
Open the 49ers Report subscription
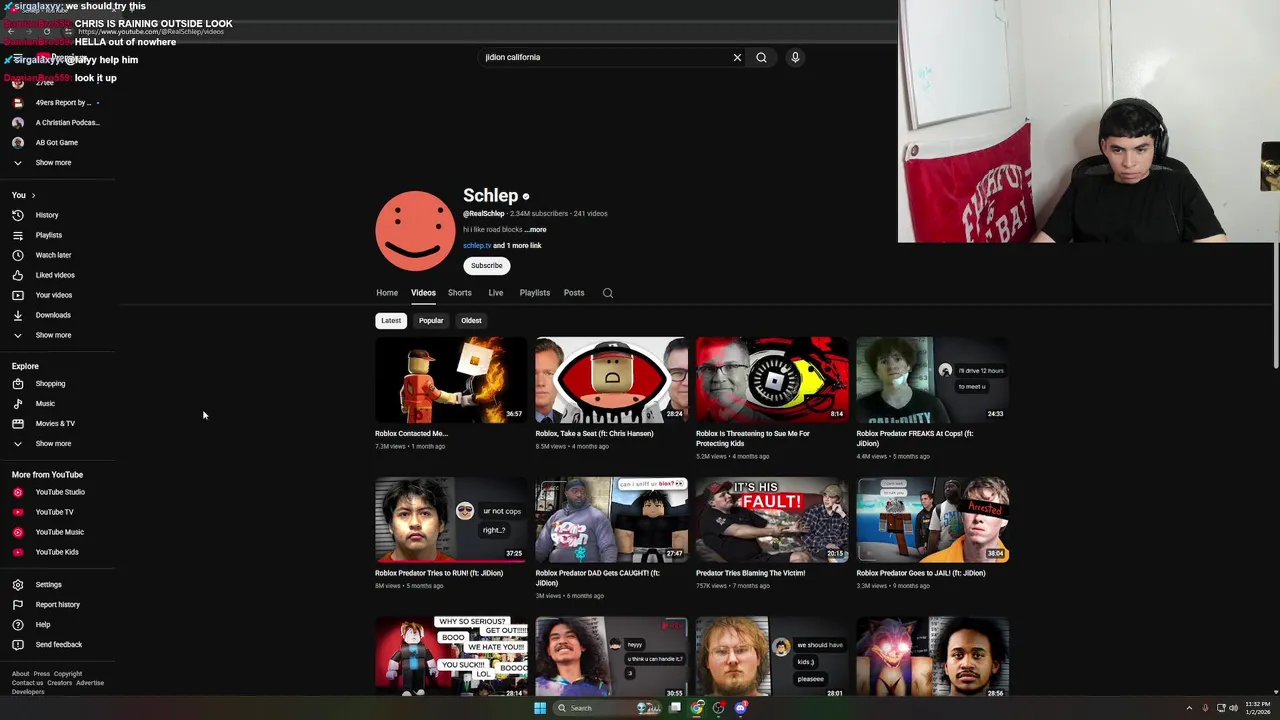63,102
